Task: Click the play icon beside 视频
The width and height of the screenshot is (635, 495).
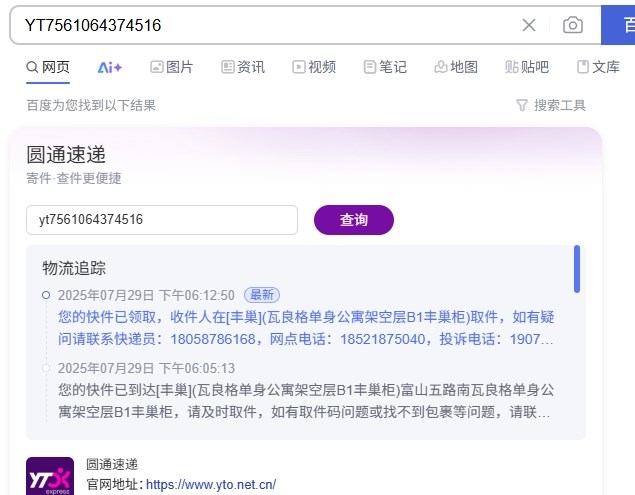Action: [299, 67]
